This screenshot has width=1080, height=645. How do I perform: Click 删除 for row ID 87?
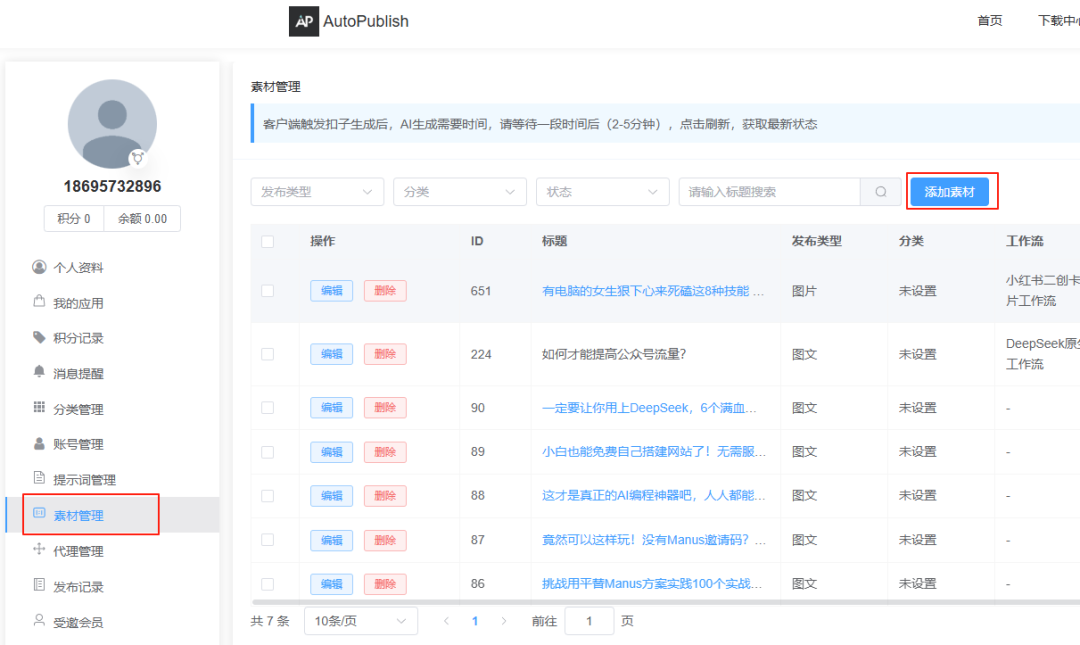click(385, 540)
